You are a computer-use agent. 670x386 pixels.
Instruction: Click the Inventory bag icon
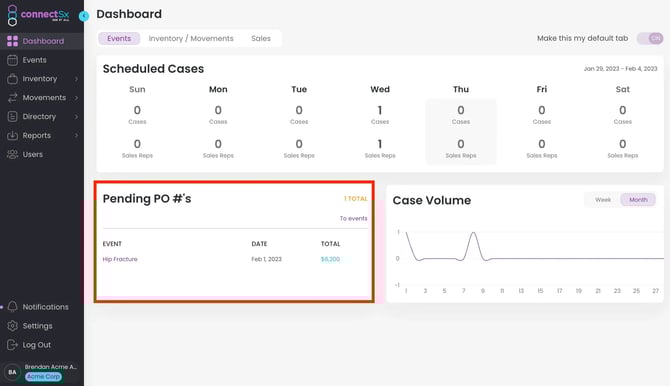pyautogui.click(x=12, y=79)
